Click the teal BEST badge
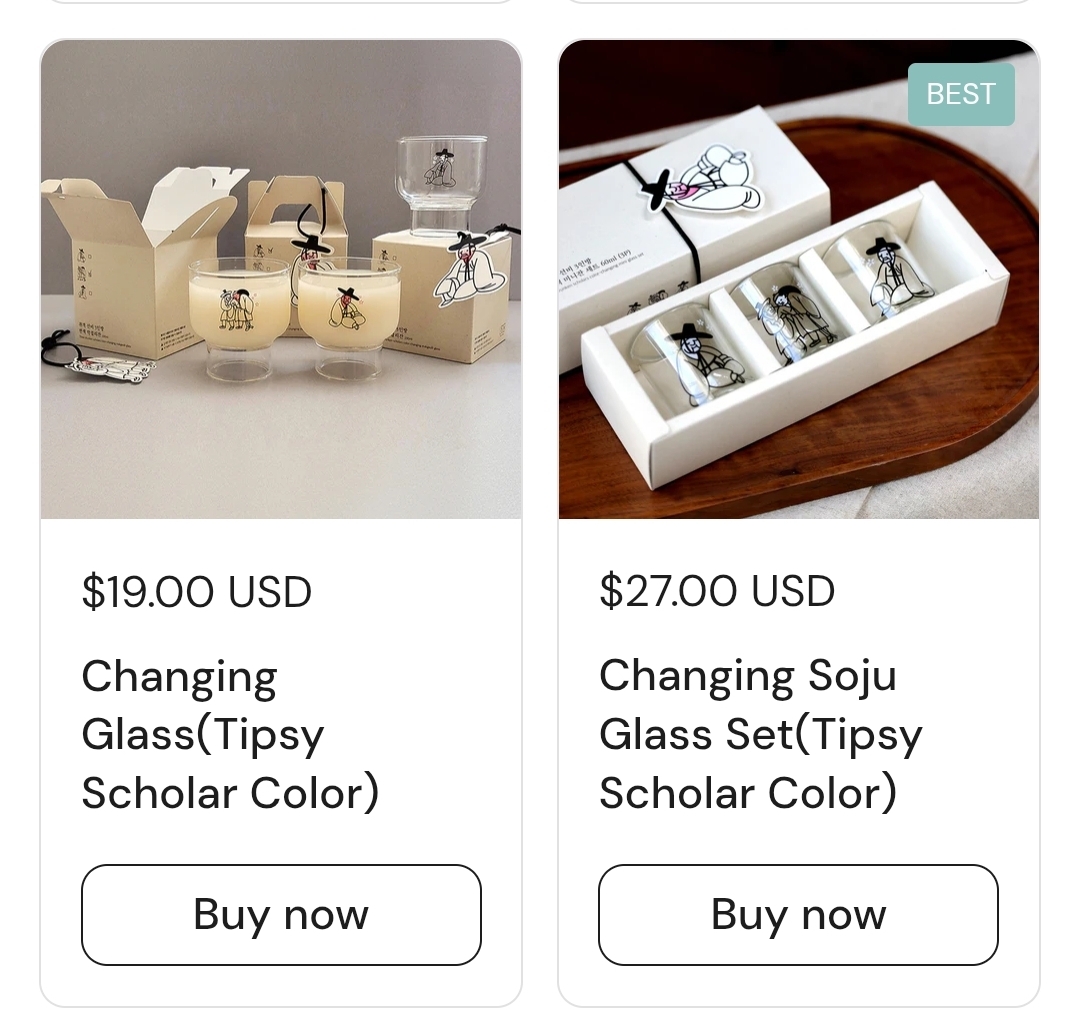1079x1020 pixels. tap(961, 94)
